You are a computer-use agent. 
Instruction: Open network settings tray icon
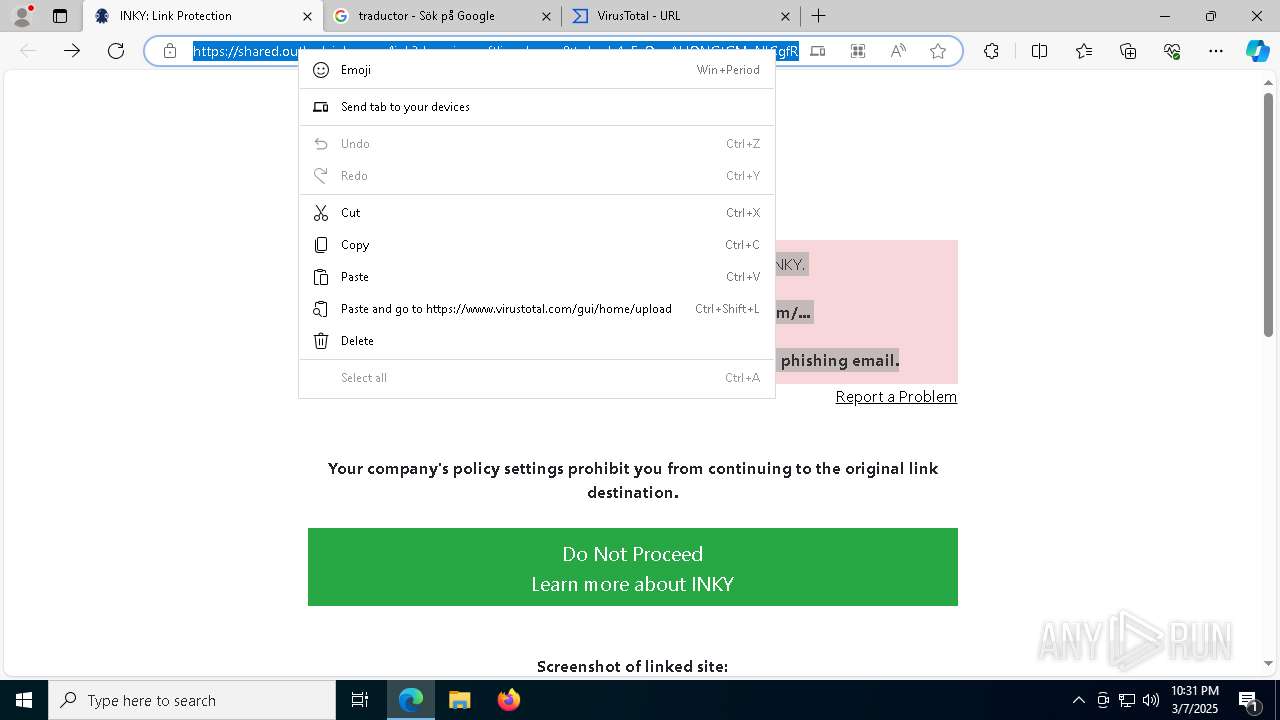point(1127,700)
